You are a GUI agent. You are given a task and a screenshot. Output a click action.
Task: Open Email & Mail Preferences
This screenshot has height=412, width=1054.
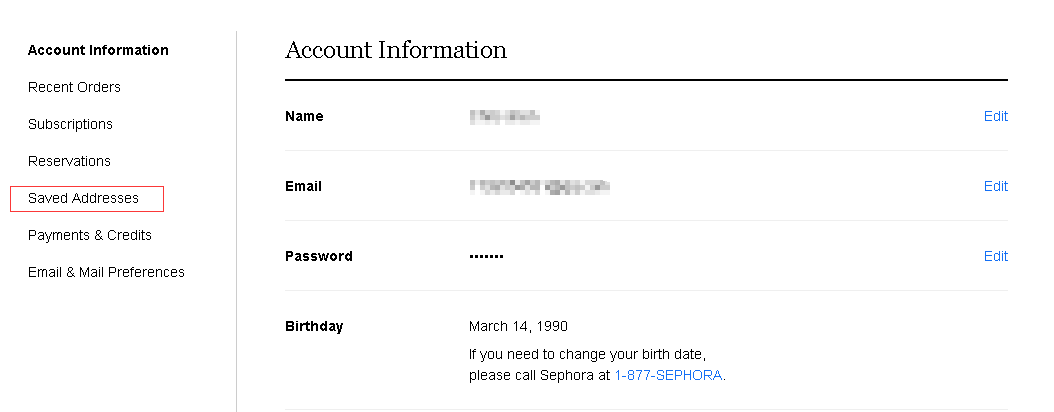[x=106, y=272]
